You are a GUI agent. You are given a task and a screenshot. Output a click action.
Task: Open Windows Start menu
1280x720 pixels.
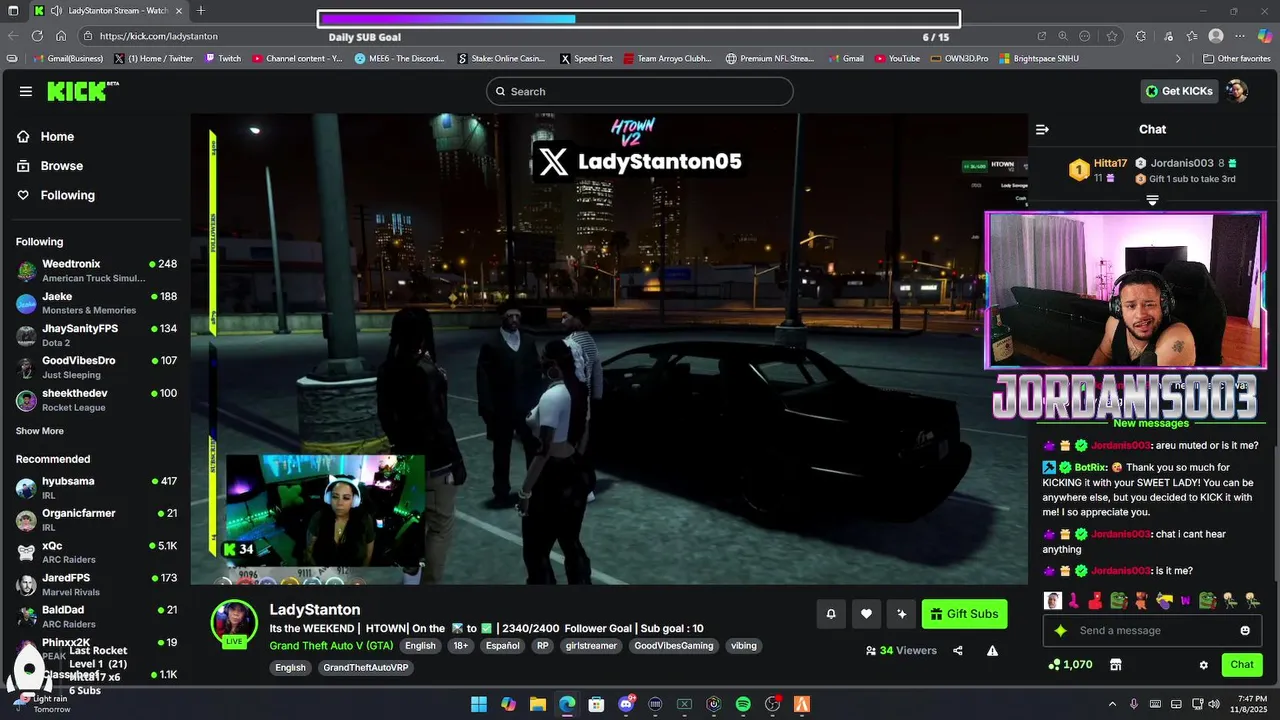click(479, 704)
